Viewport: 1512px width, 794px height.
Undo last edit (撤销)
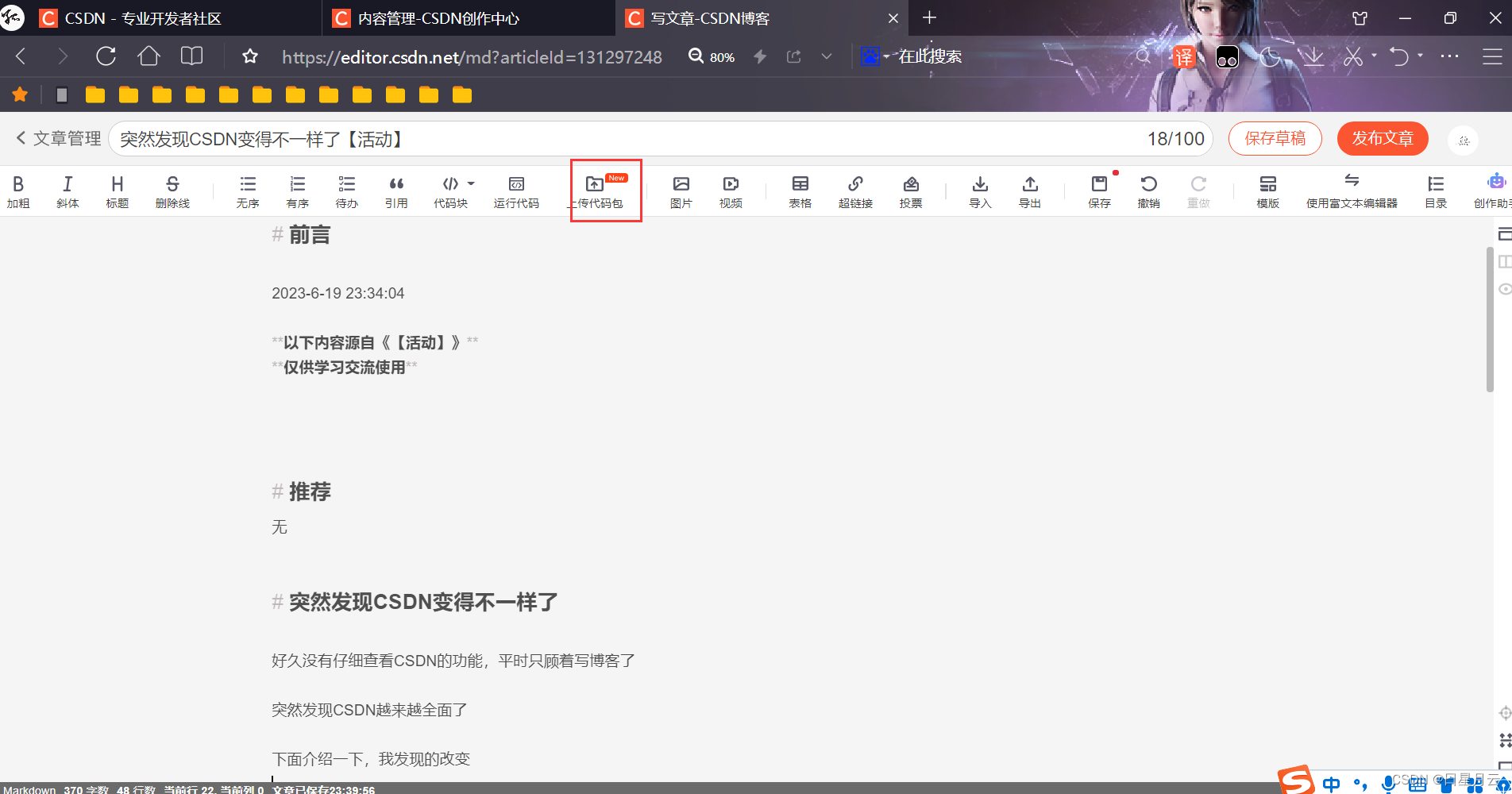[x=1148, y=192]
